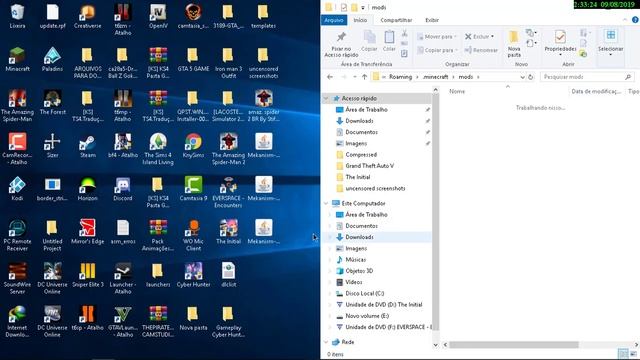Open Grand Theft Auto V quick access folder
This screenshot has height=360, width=640.
369,166
